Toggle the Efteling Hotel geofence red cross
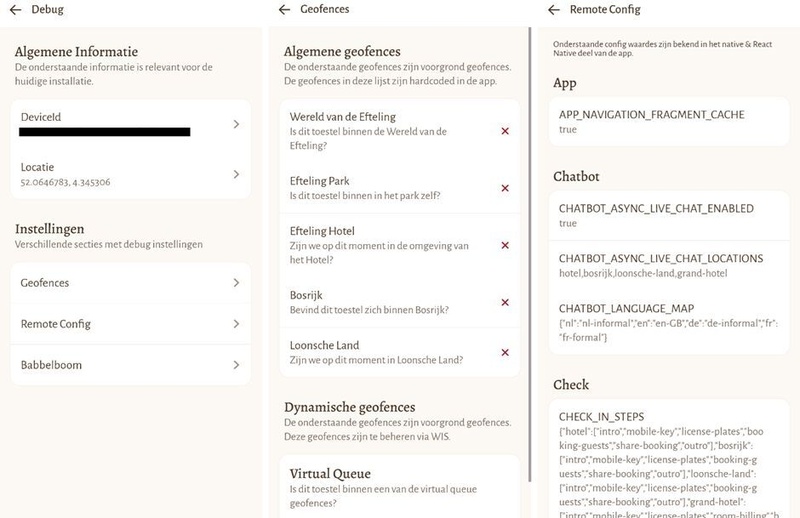The width and height of the screenshot is (800, 518). [505, 245]
